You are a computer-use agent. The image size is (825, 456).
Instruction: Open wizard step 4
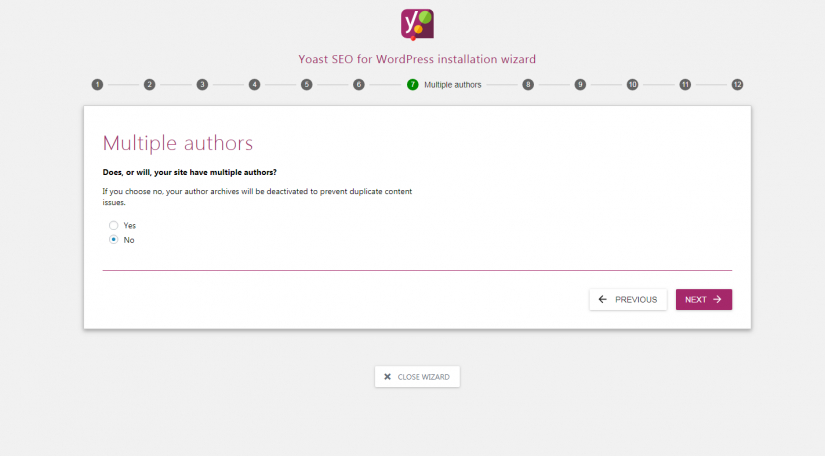point(254,85)
